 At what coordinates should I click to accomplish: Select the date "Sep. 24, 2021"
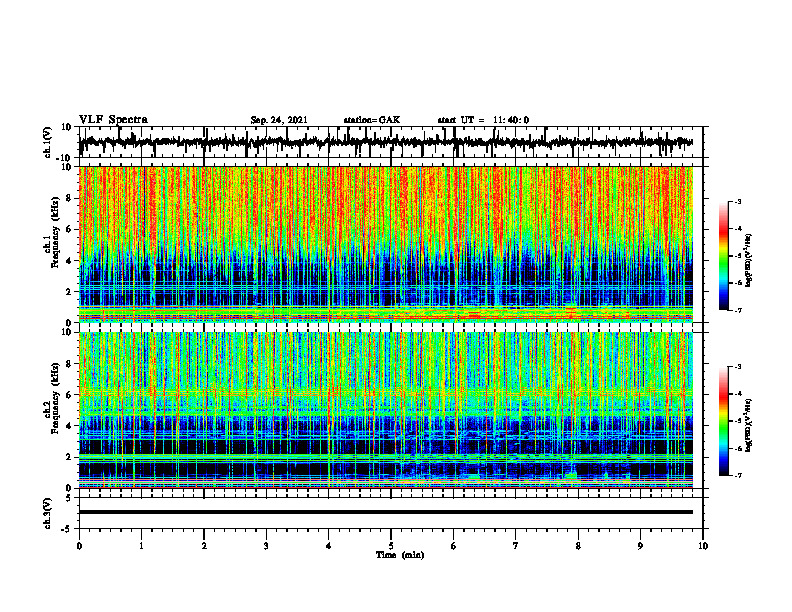pos(279,120)
